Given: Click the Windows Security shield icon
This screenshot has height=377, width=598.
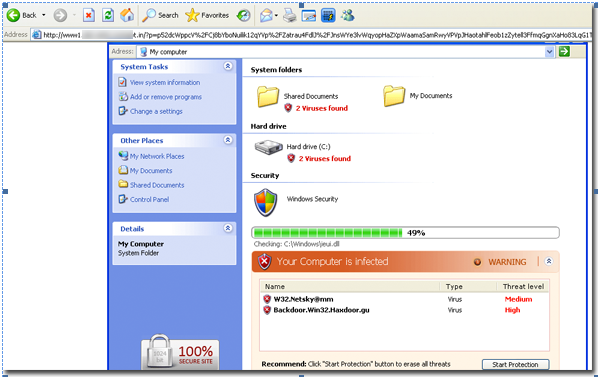Looking at the screenshot, I should tap(265, 202).
